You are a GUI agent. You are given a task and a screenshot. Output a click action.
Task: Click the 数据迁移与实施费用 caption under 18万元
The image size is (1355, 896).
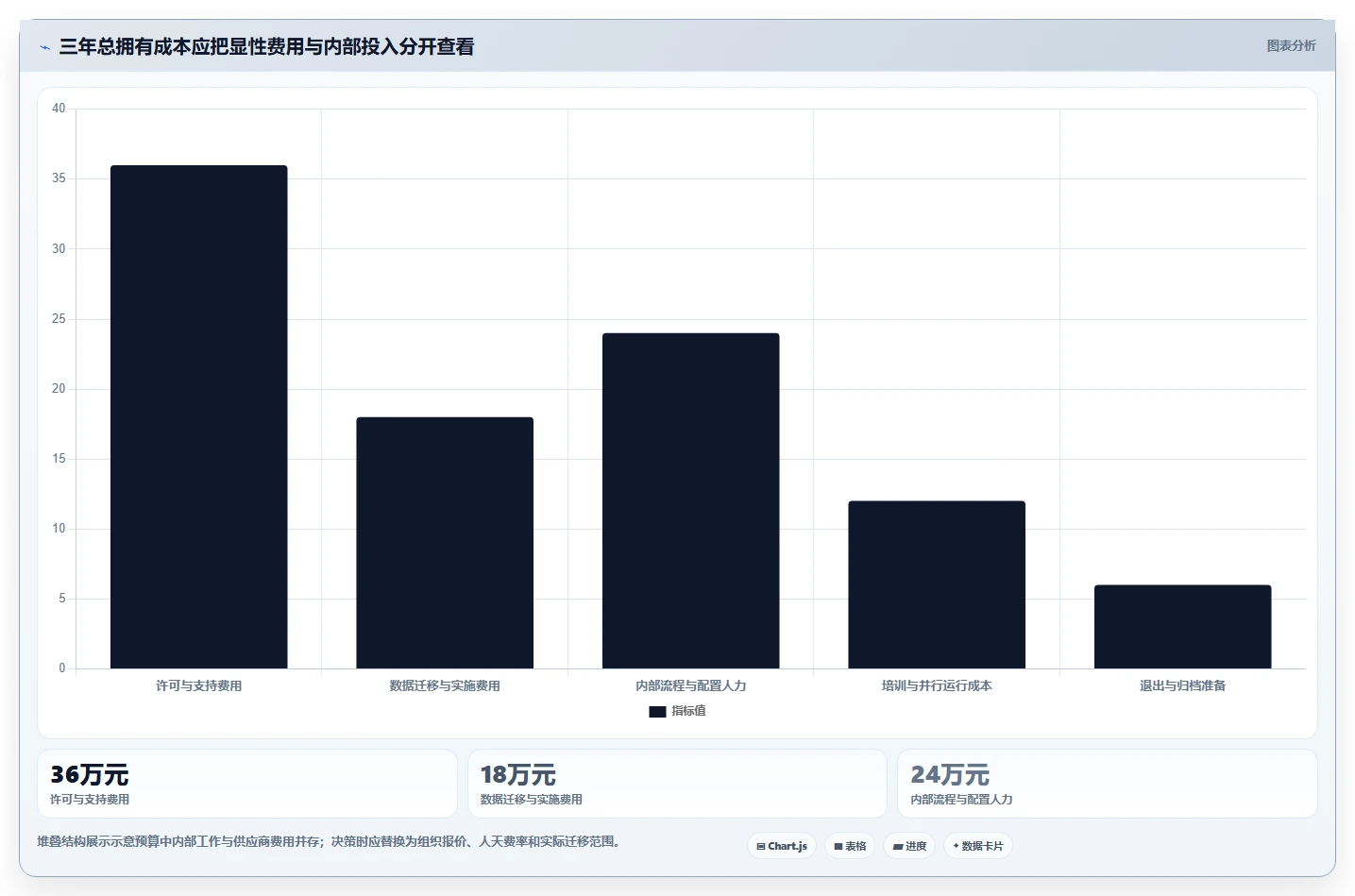(x=532, y=799)
